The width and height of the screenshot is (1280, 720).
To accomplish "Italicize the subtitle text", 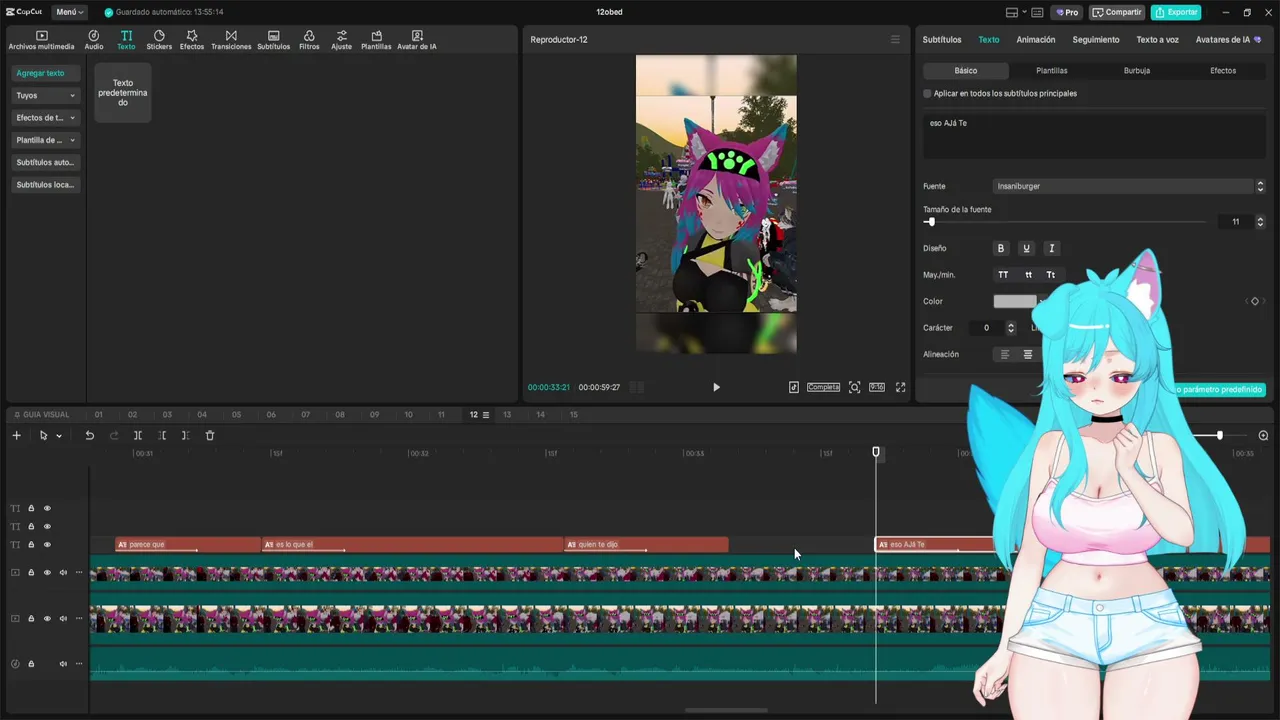I will pos(1051,248).
